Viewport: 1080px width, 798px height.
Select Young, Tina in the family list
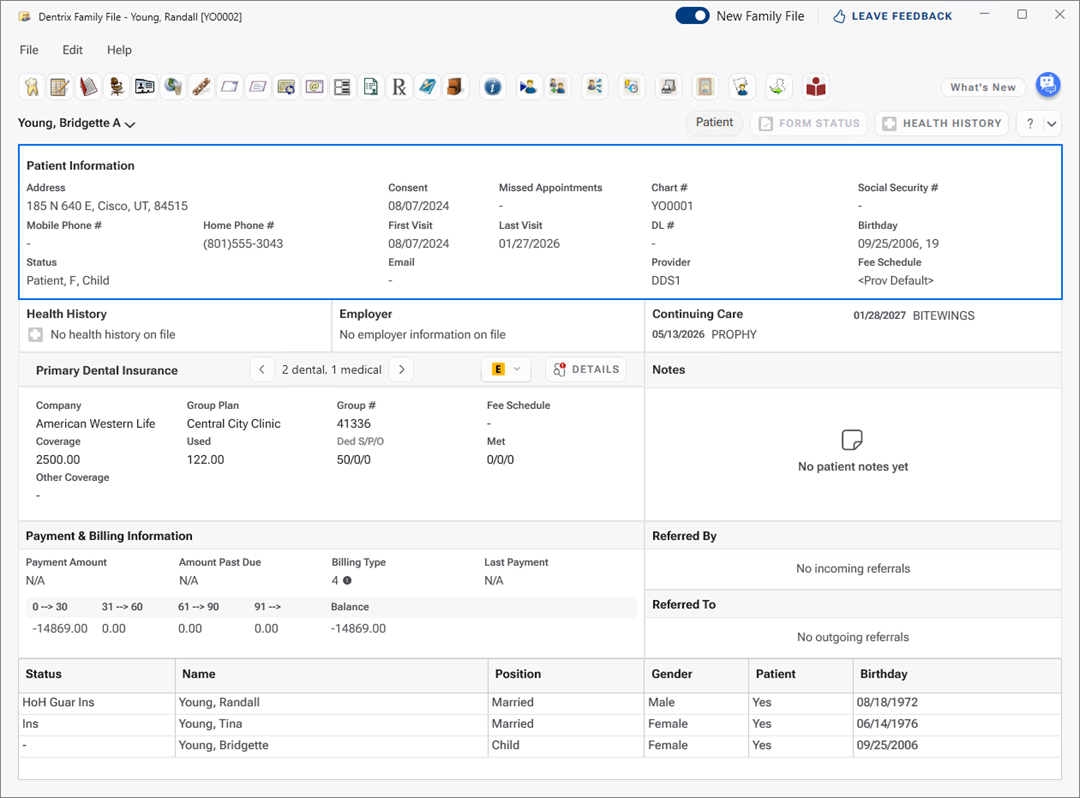coord(210,723)
